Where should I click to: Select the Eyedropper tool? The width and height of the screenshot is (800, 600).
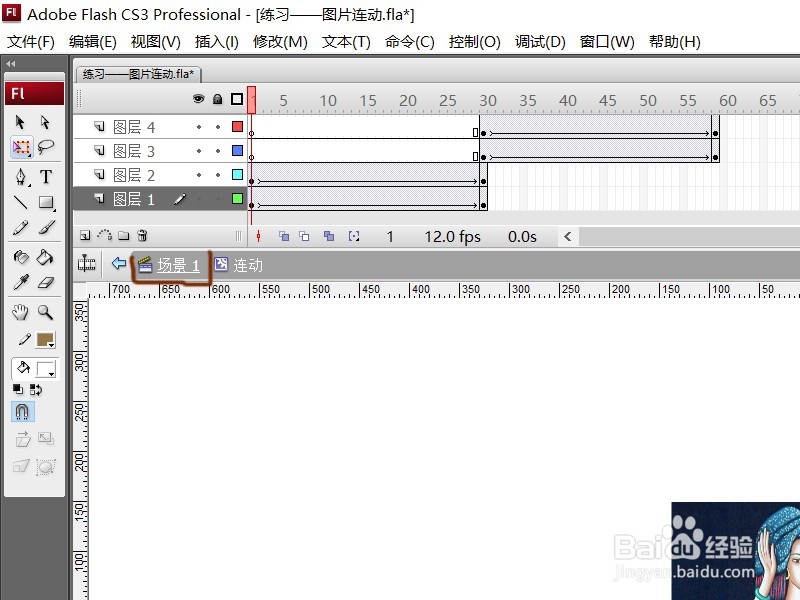tap(21, 282)
